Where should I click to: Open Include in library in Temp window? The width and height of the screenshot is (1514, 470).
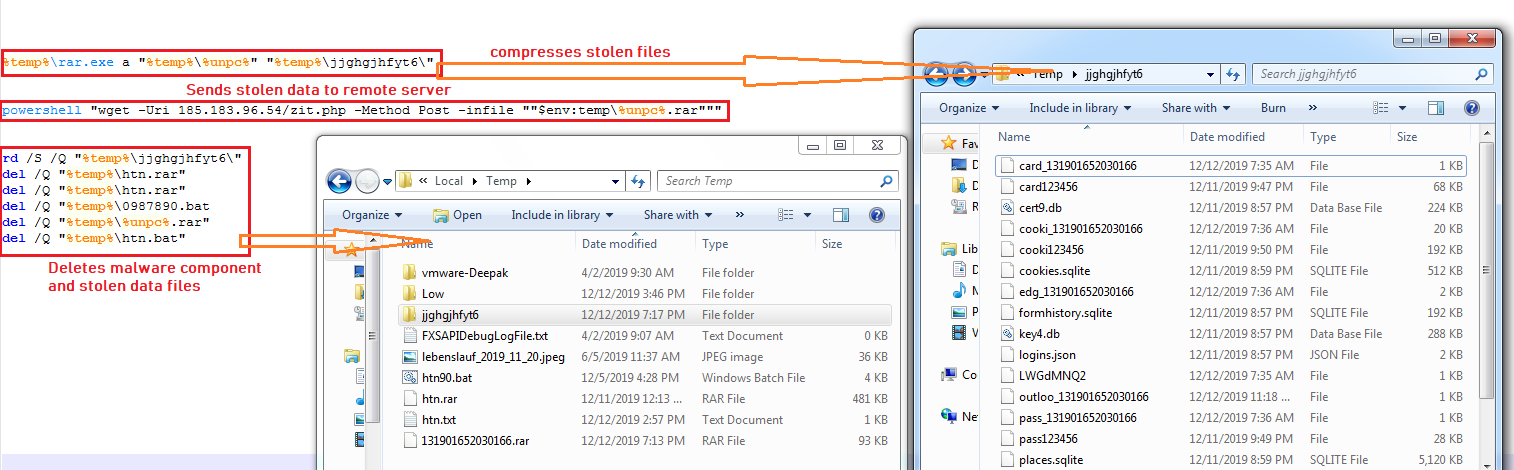(561, 215)
